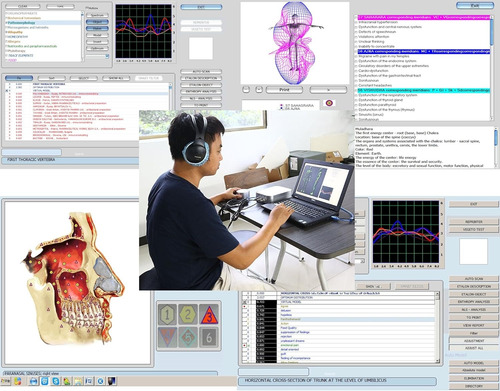The width and height of the screenshot is (500, 391).
Task: Tick the Inability to concentrate checkbox
Action: (x=356, y=46)
